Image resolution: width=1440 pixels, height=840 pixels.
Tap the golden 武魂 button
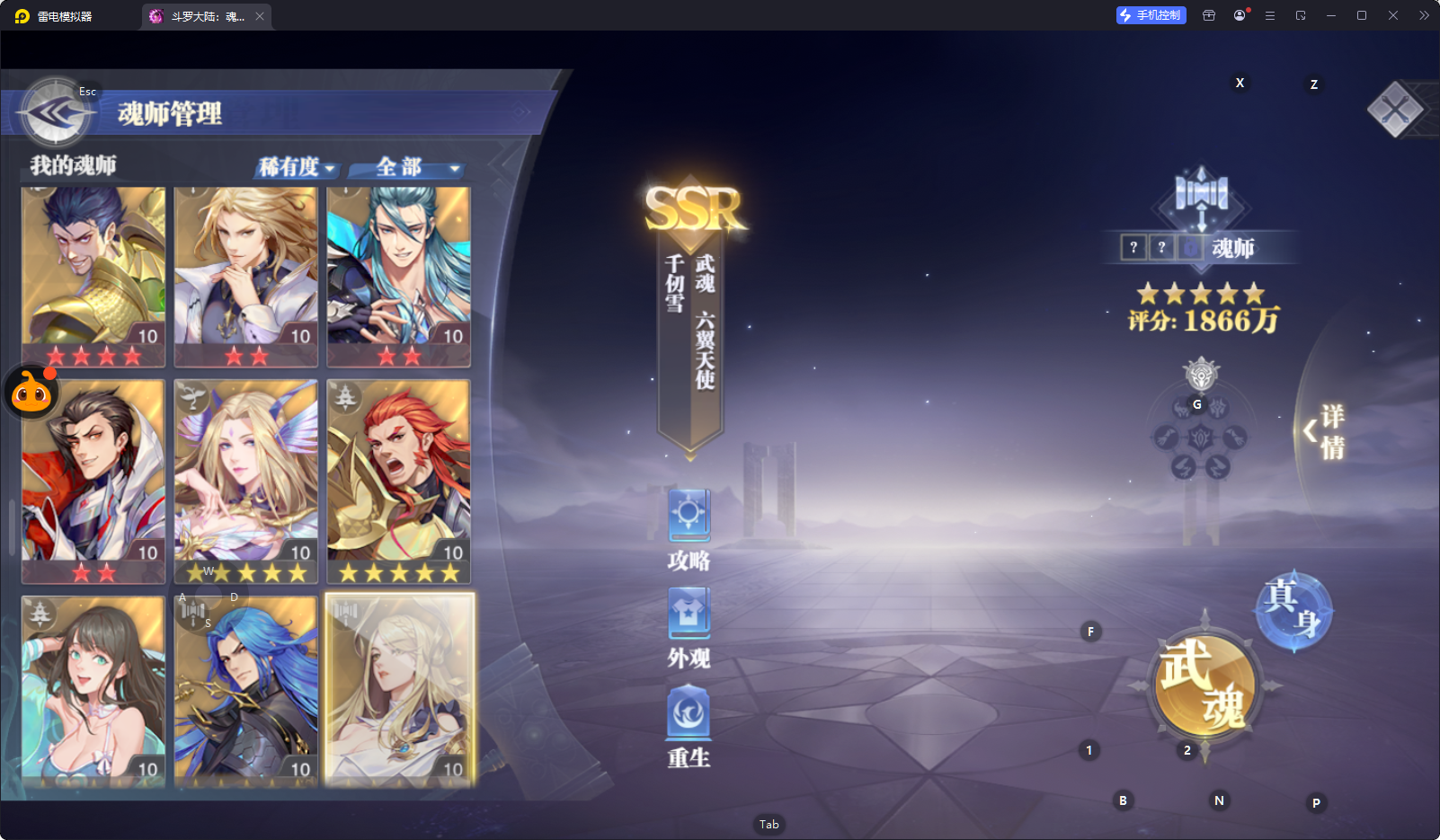(x=1204, y=685)
